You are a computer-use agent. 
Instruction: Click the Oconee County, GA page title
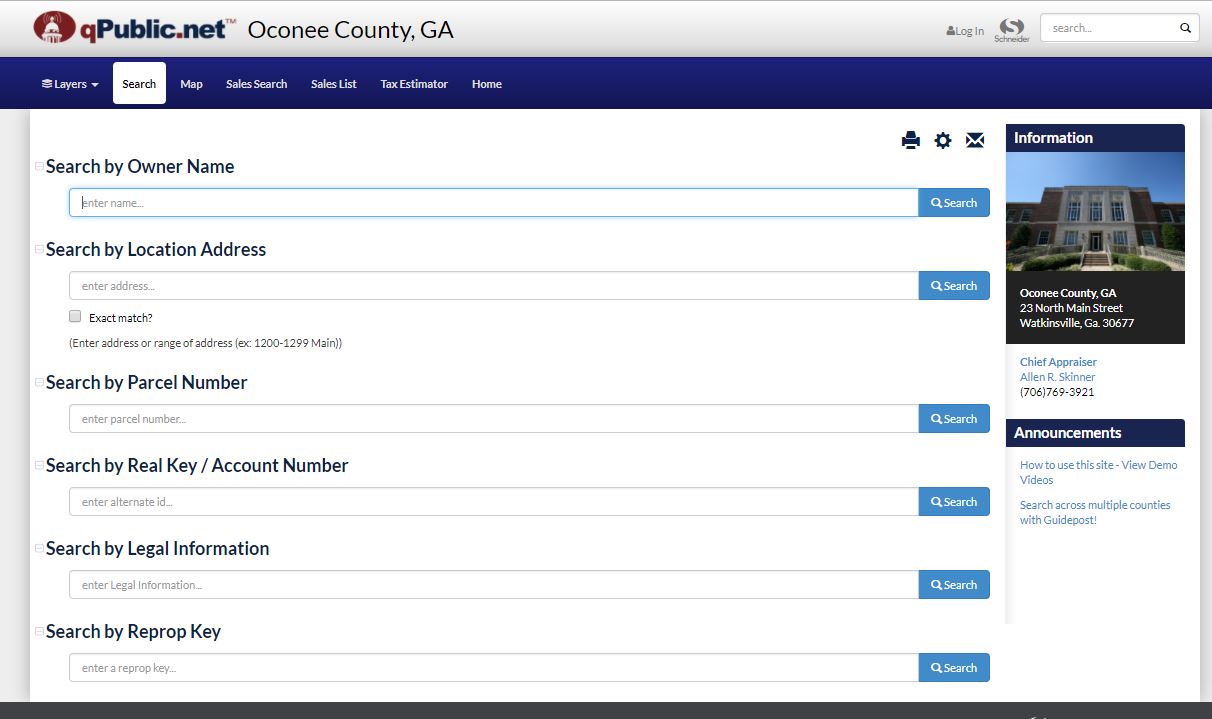pyautogui.click(x=350, y=29)
